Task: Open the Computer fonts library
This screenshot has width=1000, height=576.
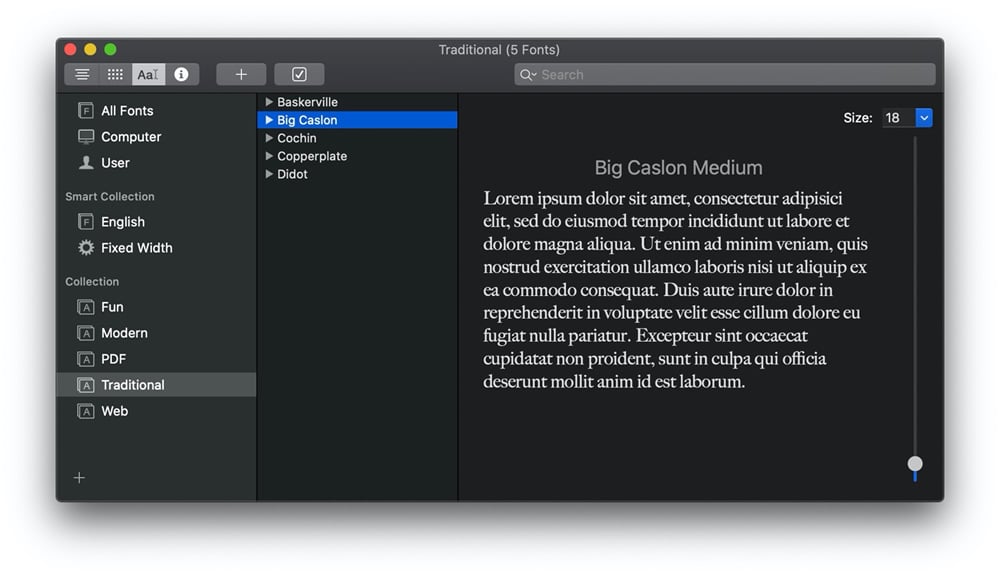Action: point(130,137)
